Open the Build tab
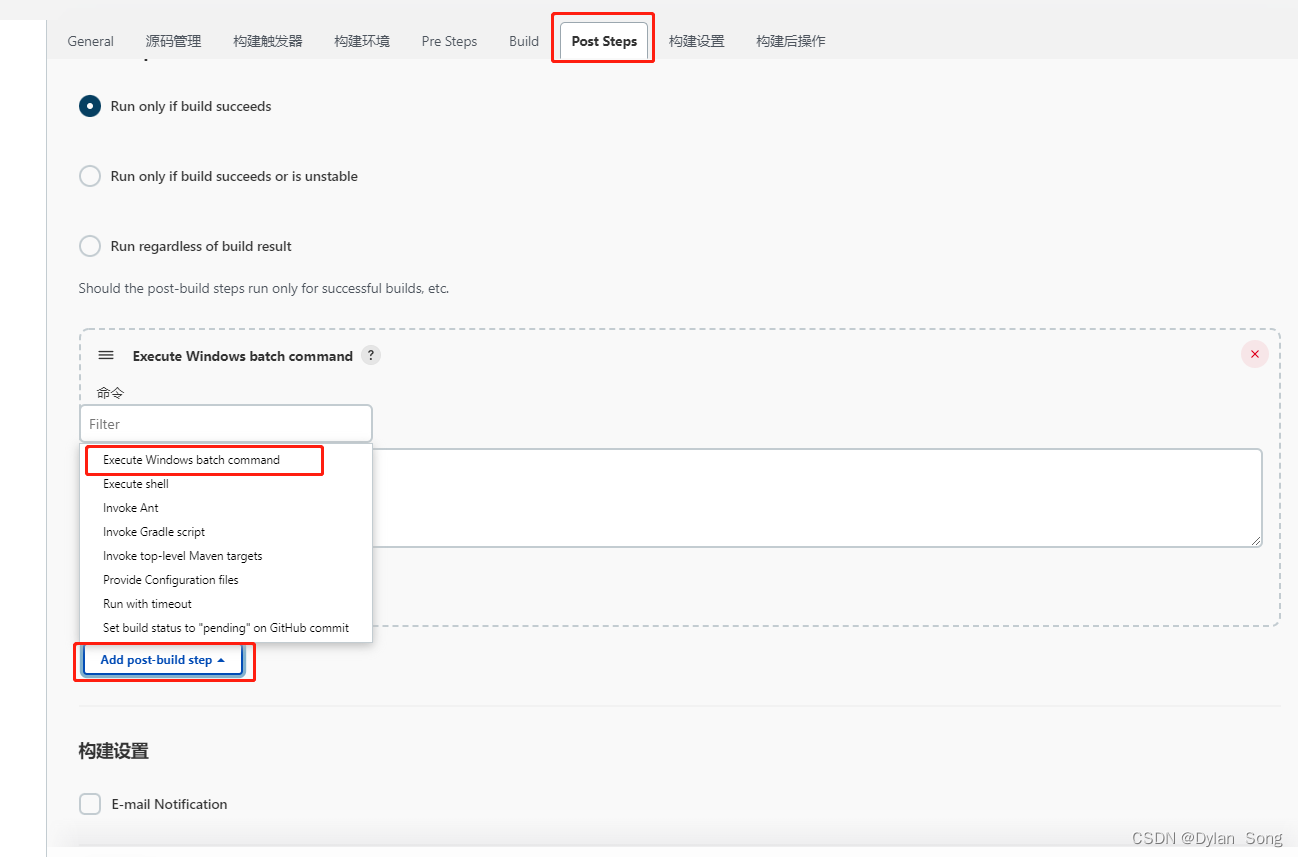 coord(524,41)
